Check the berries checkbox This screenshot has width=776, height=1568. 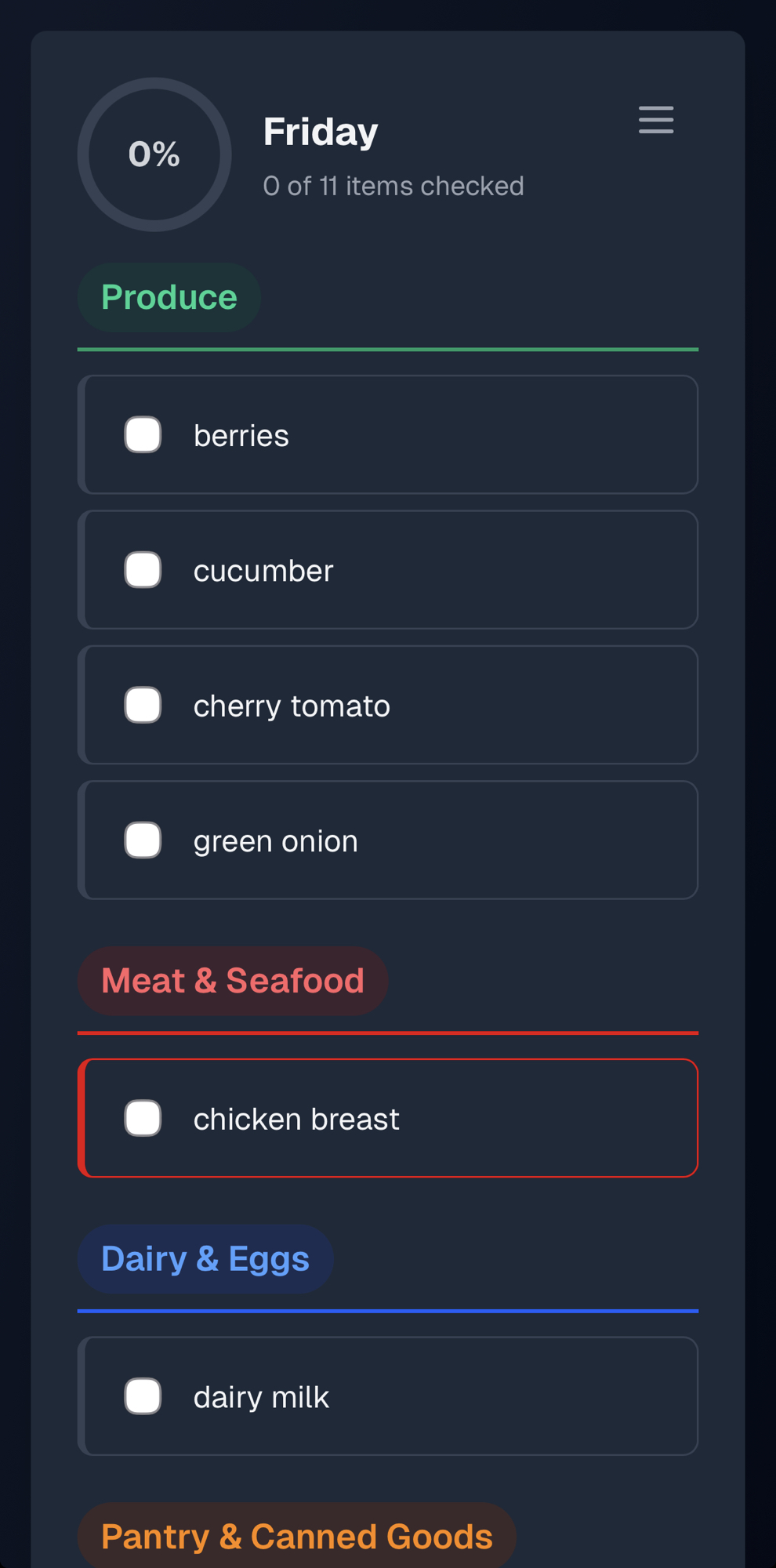coord(143,435)
